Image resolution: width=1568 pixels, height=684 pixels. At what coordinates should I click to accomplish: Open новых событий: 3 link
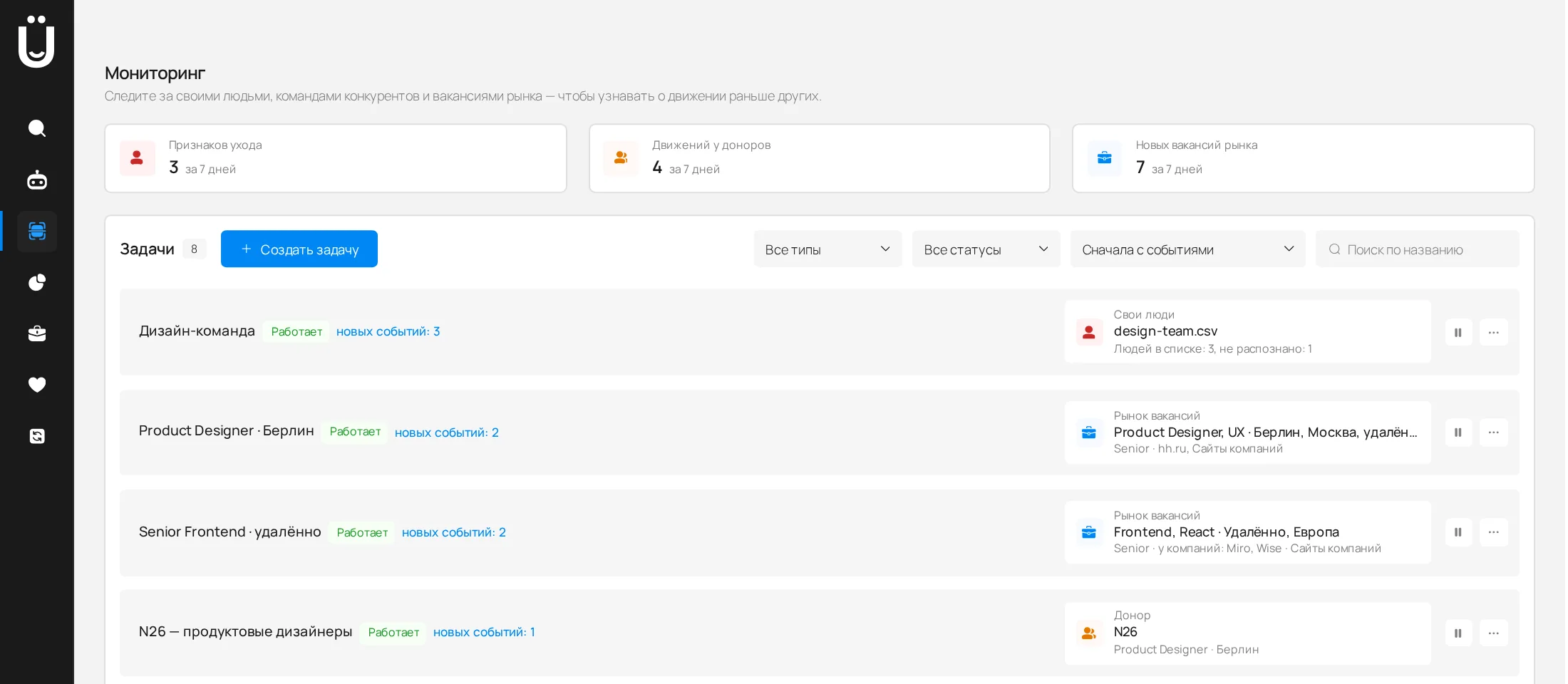click(388, 331)
